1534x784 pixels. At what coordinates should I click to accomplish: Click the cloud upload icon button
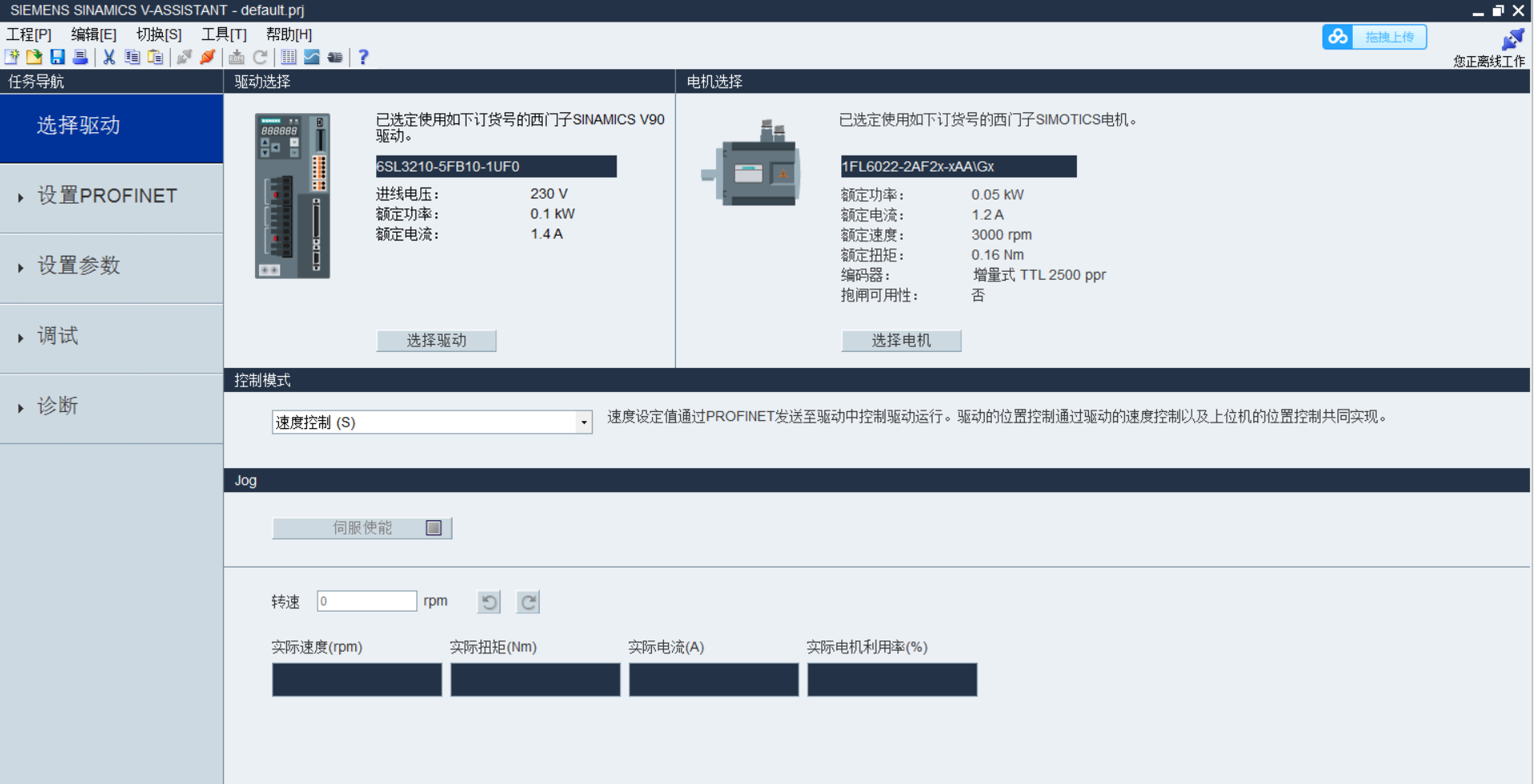click(1374, 37)
